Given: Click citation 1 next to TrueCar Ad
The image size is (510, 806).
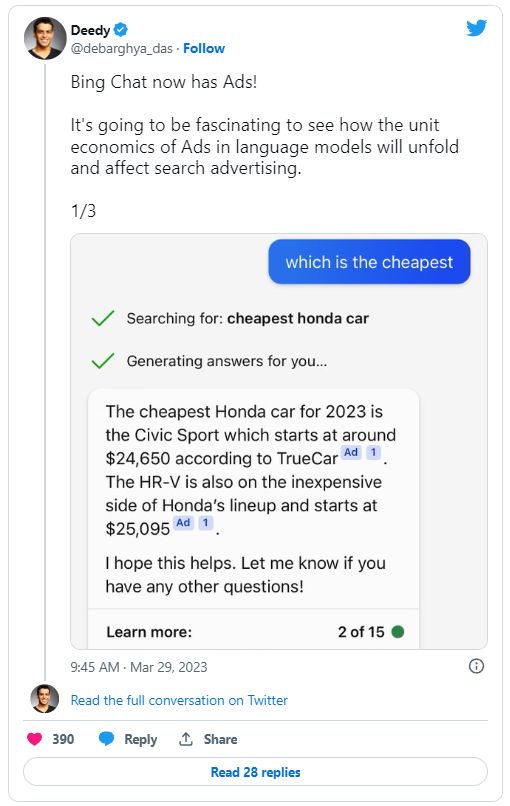Looking at the screenshot, I should point(373,452).
